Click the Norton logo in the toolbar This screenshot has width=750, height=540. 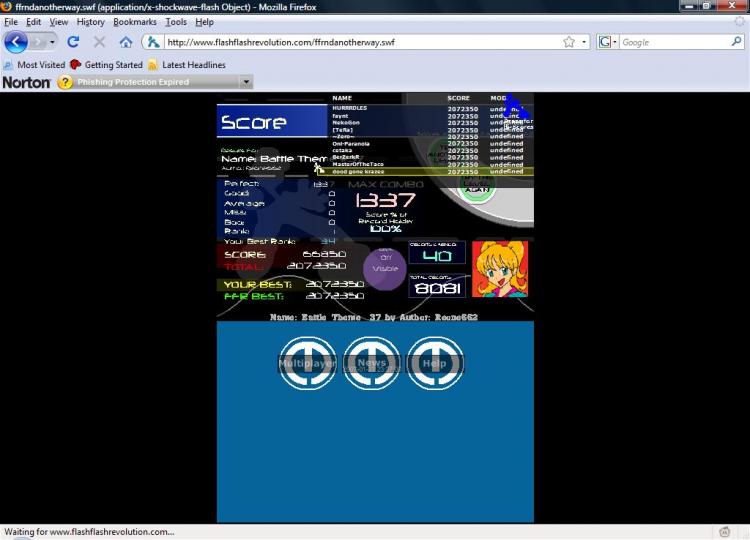click(x=26, y=82)
